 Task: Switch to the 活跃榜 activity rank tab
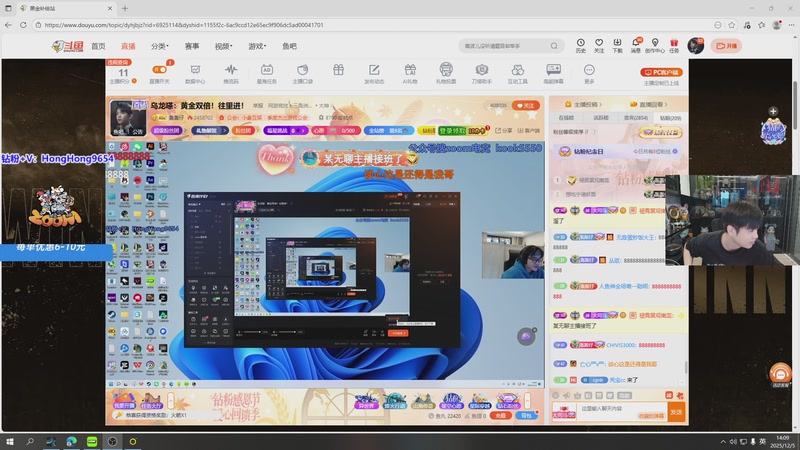[x=601, y=118]
